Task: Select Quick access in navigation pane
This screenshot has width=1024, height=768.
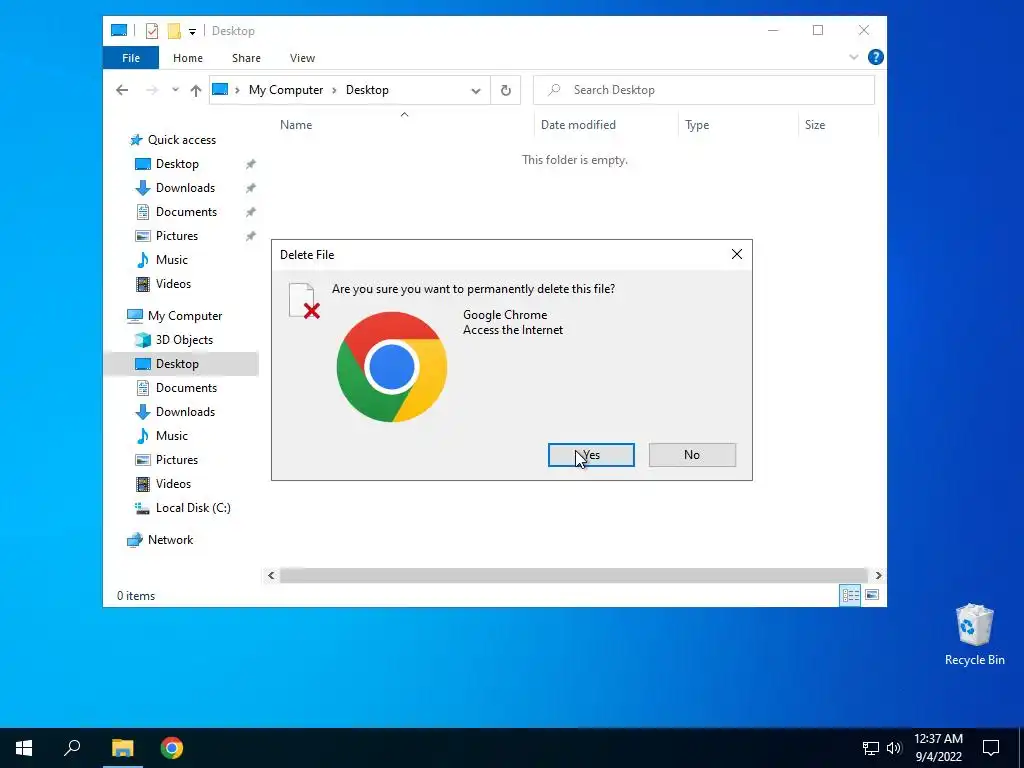Action: click(x=182, y=140)
